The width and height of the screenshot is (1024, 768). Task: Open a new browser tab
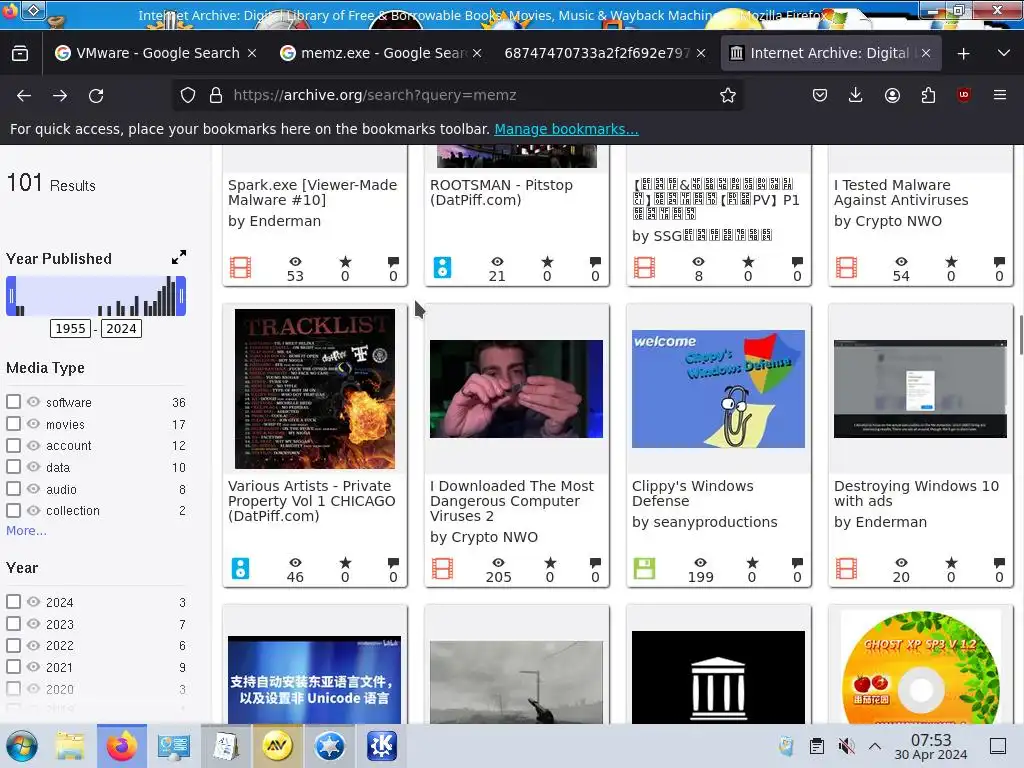click(x=963, y=54)
